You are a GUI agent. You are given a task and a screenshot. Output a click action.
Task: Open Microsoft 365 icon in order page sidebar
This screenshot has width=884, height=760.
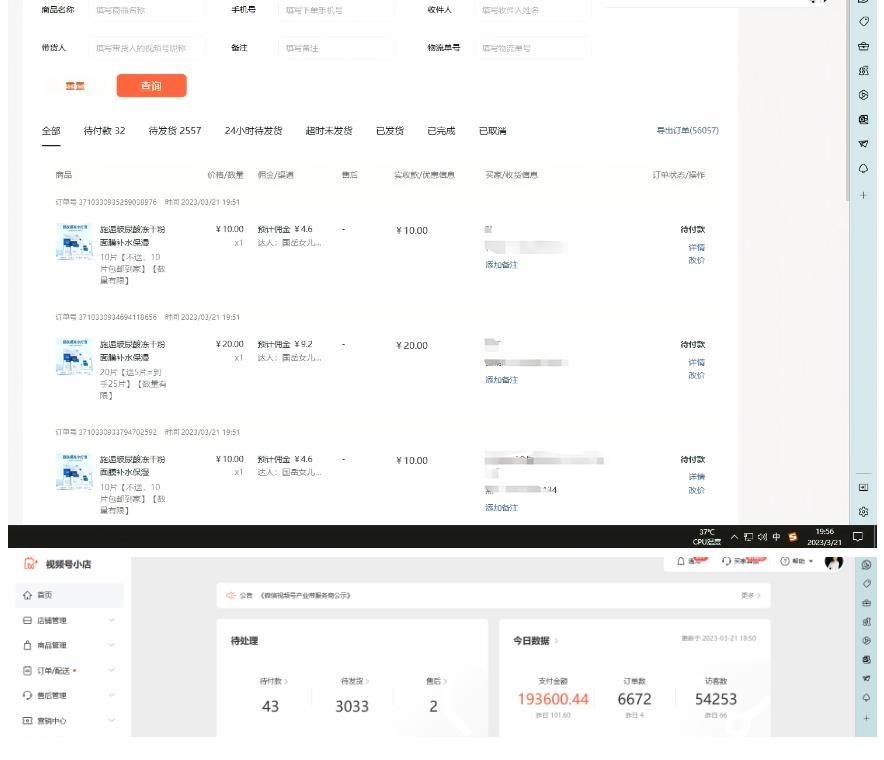[x=863, y=95]
